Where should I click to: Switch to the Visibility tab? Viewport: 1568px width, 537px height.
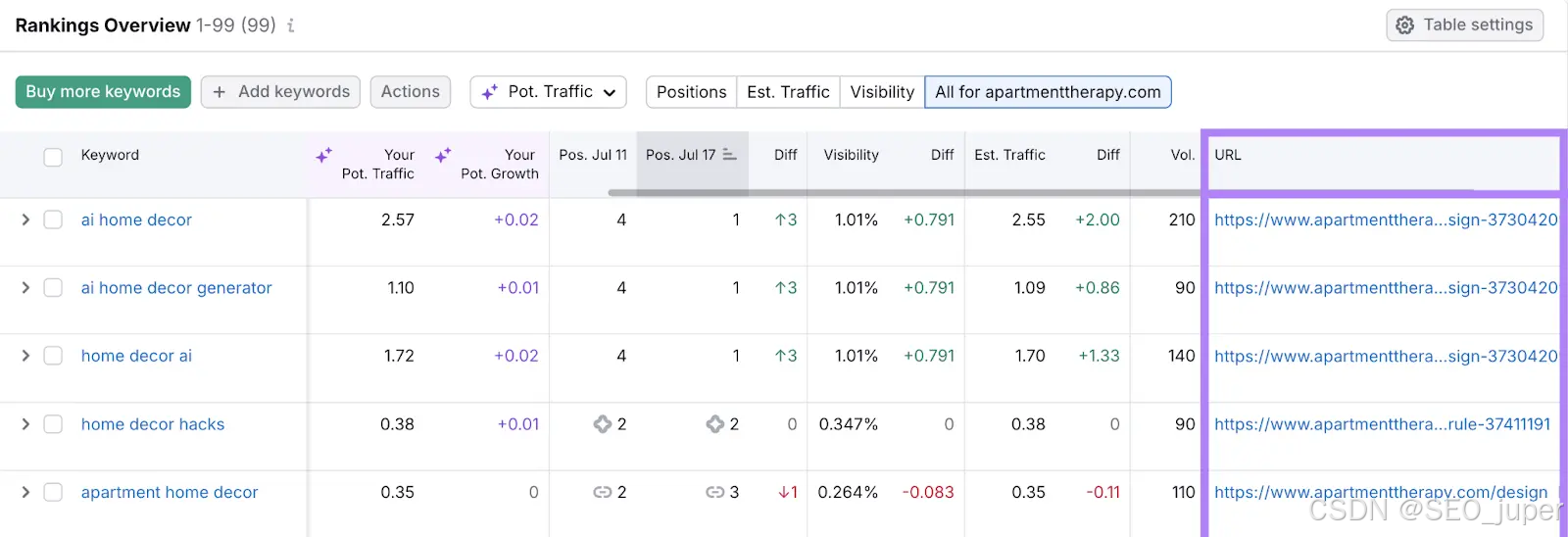[882, 91]
